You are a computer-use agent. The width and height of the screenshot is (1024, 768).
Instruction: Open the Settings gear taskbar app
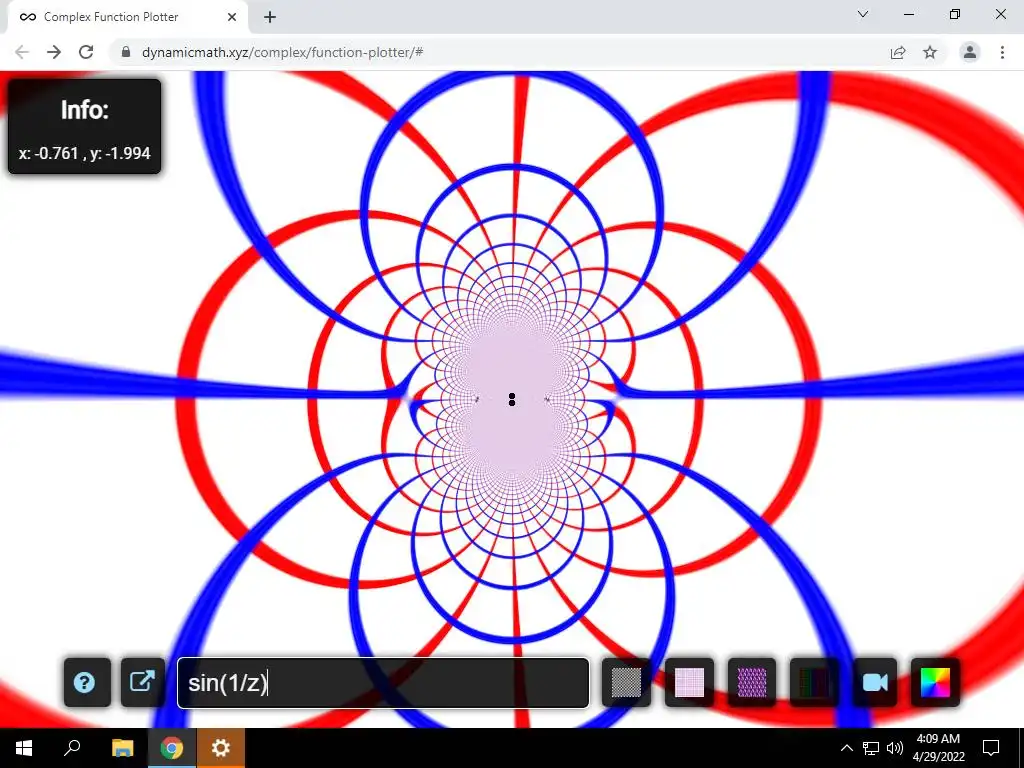click(221, 748)
